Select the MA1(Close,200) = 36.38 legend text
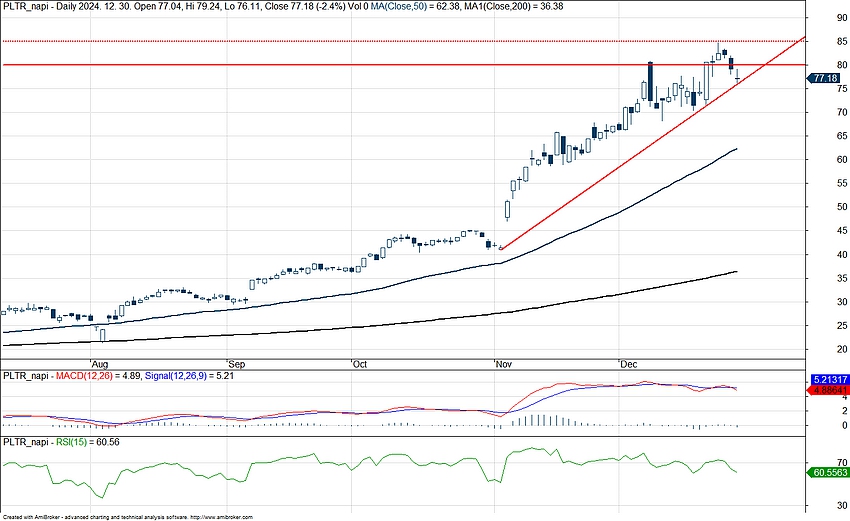 (514, 7)
